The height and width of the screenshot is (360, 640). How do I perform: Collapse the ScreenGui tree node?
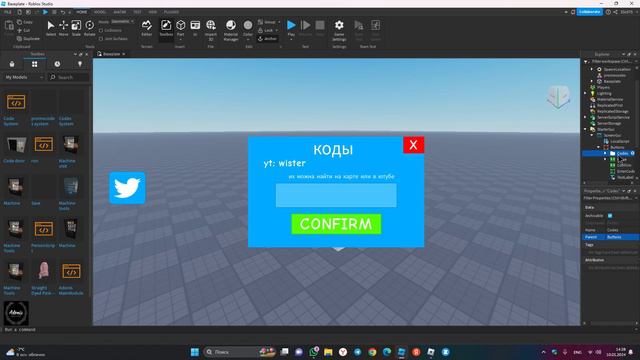592,135
